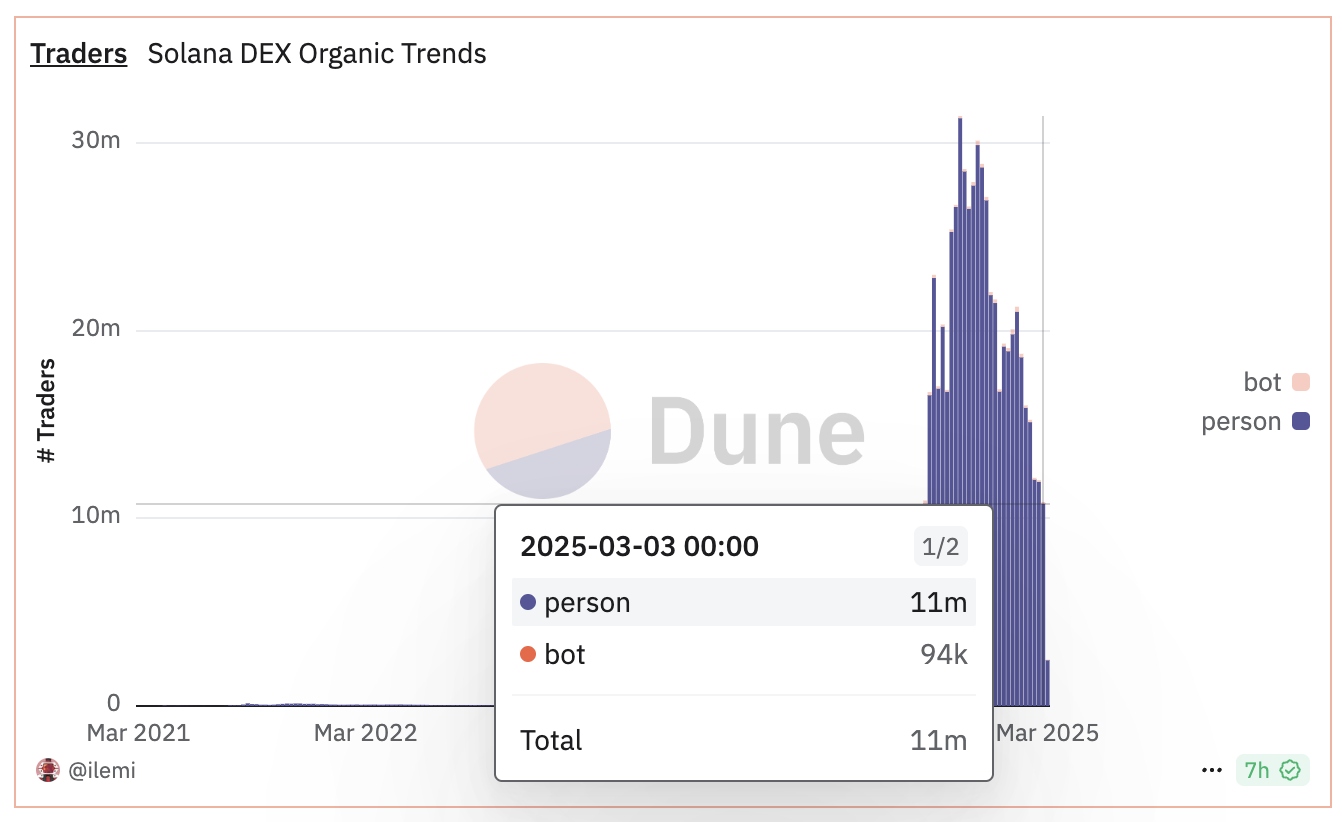Click the @ilemi author avatar
This screenshot has width=1342, height=822.
pyautogui.click(x=48, y=770)
